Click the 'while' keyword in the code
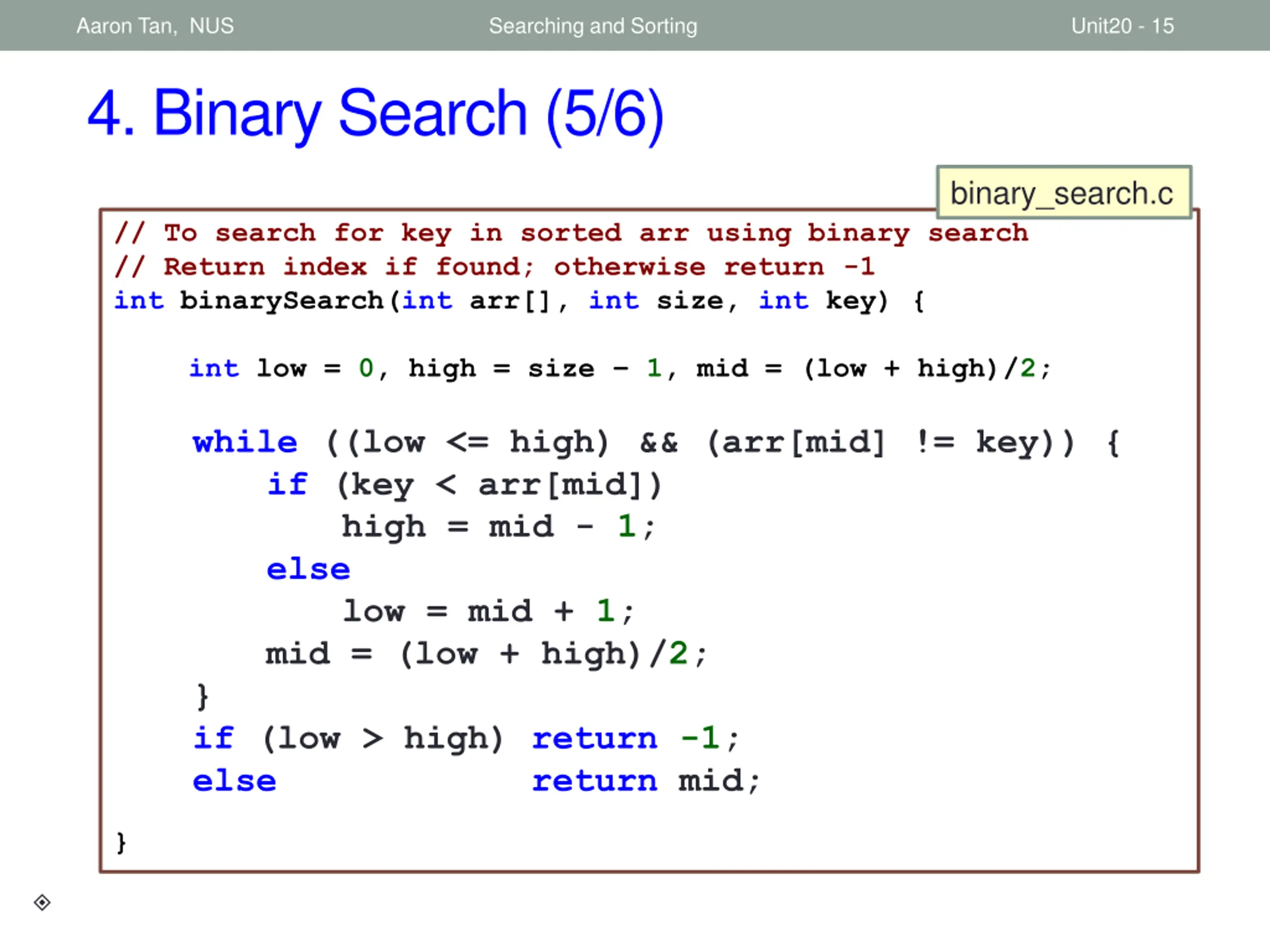Screen dimensions: 1270x952 pos(245,442)
